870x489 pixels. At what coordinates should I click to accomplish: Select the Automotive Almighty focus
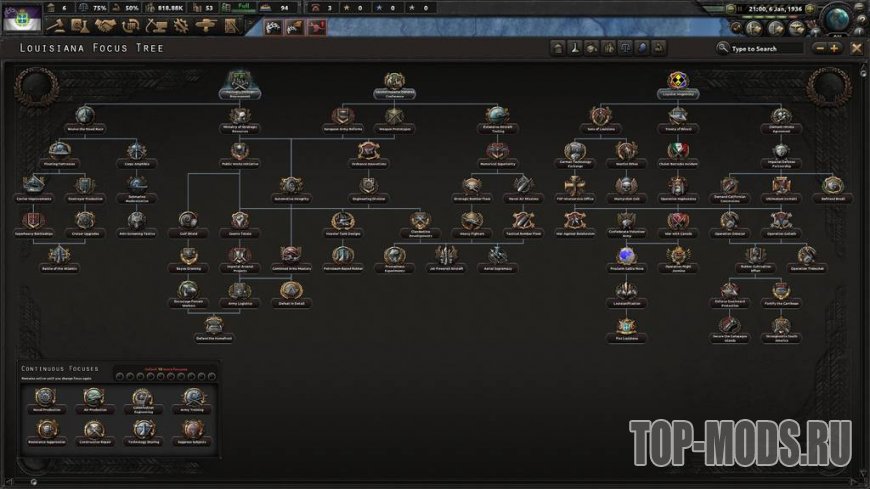(291, 185)
